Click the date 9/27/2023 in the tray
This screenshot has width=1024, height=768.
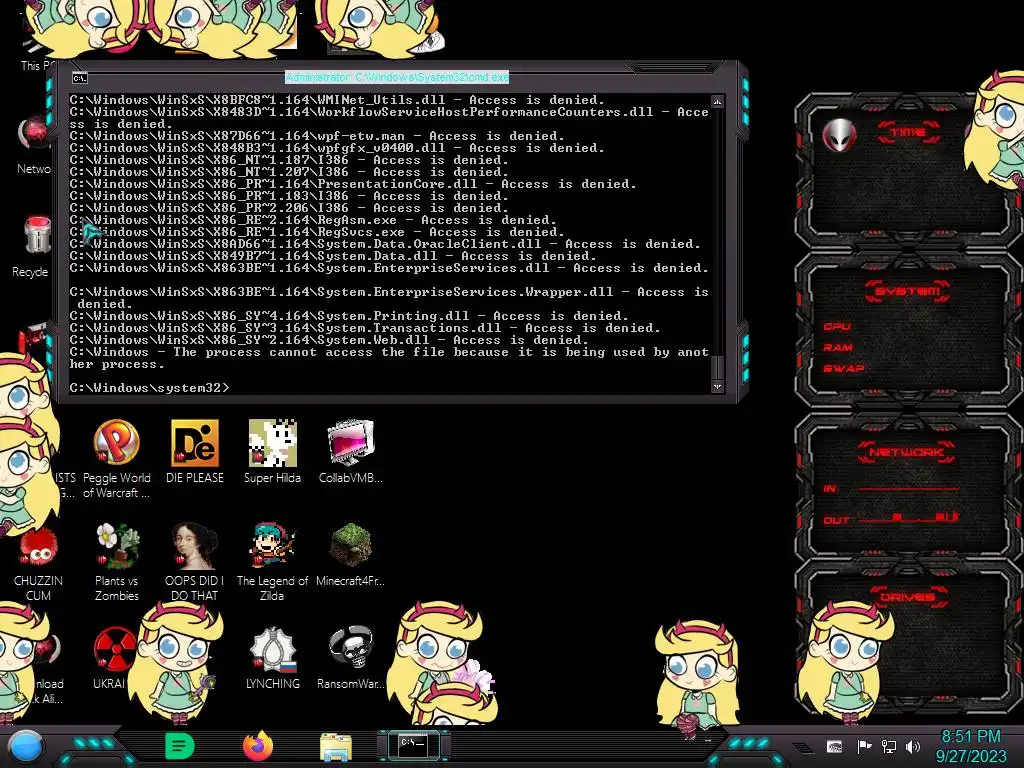(x=971, y=756)
